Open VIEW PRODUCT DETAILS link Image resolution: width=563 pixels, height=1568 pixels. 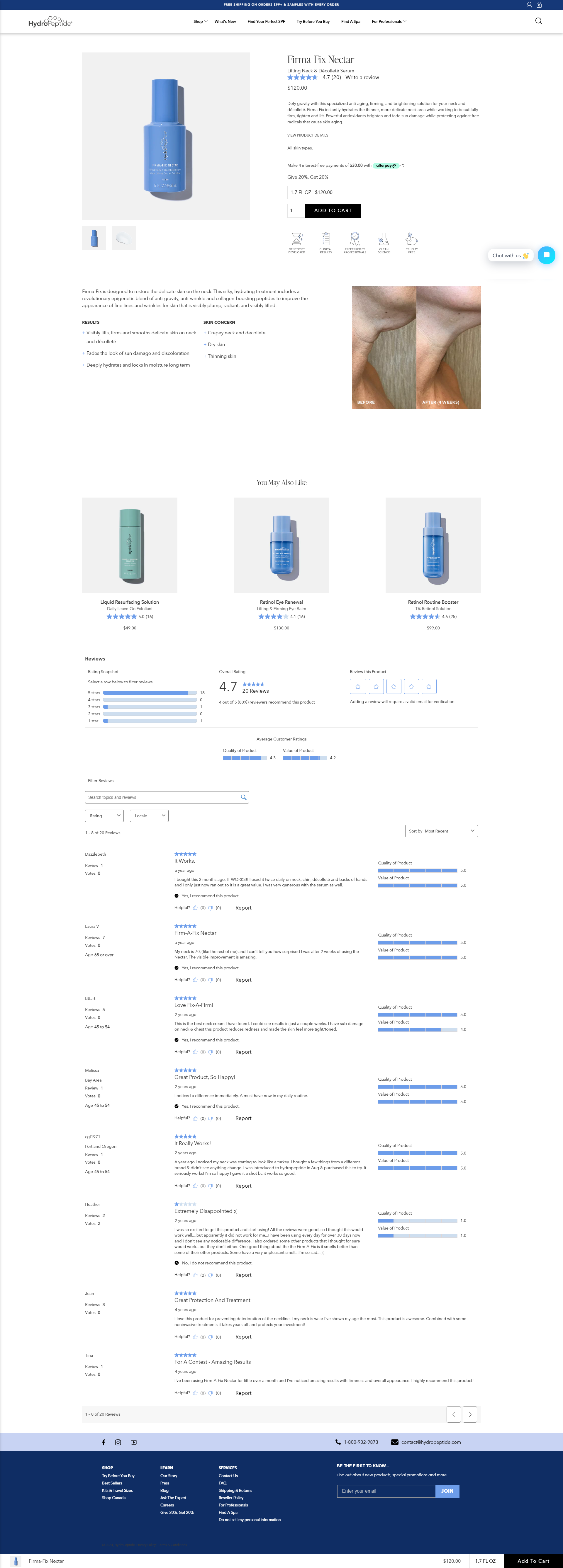coord(308,135)
